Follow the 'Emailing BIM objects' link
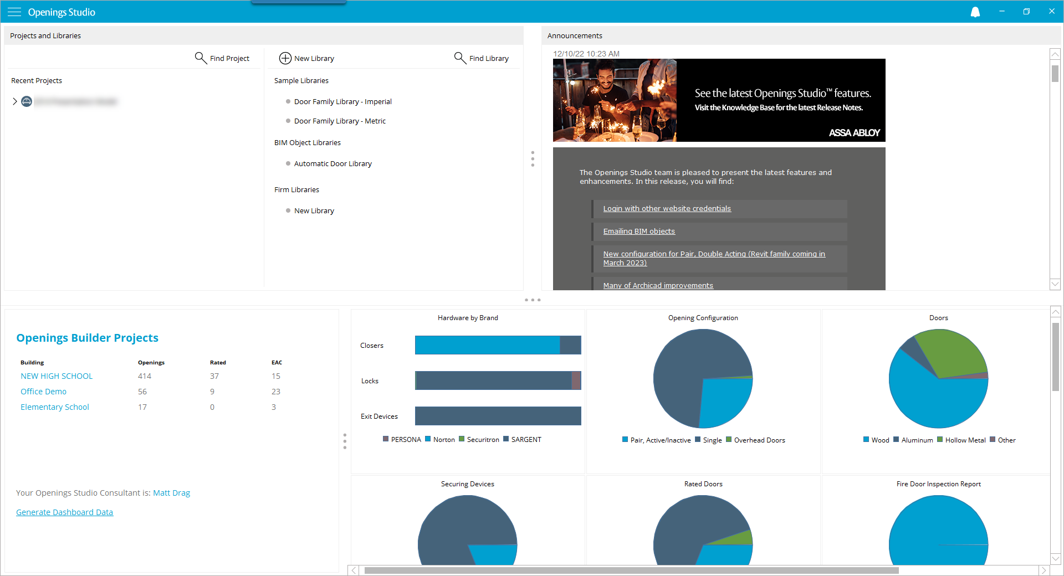The width and height of the screenshot is (1064, 576). [639, 231]
